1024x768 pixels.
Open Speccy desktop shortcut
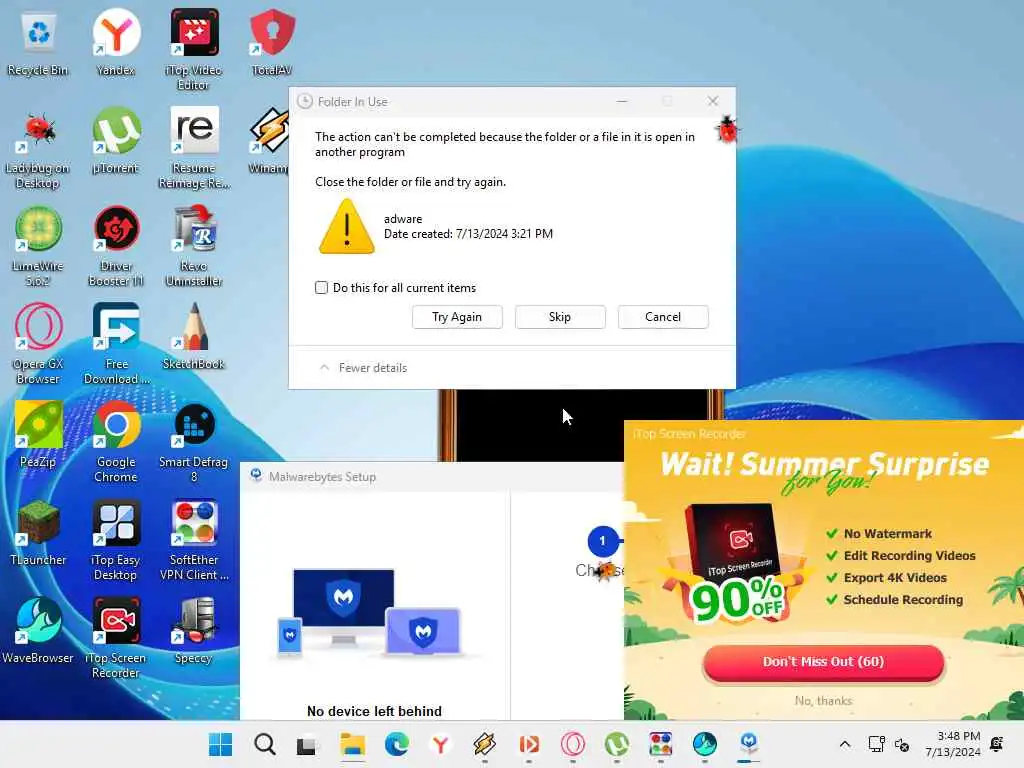194,631
